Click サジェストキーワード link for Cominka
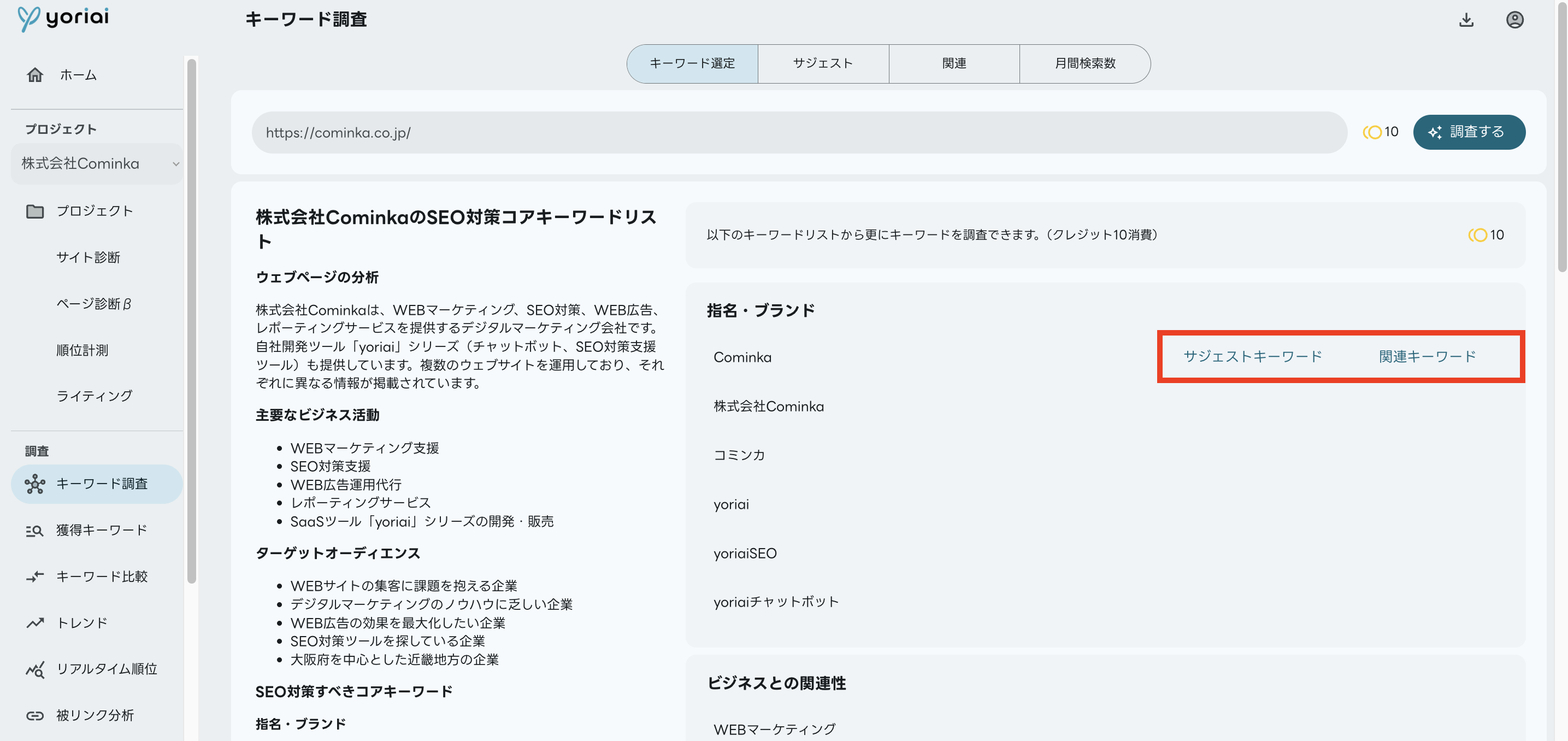This screenshot has width=1568, height=741. pyautogui.click(x=1253, y=357)
